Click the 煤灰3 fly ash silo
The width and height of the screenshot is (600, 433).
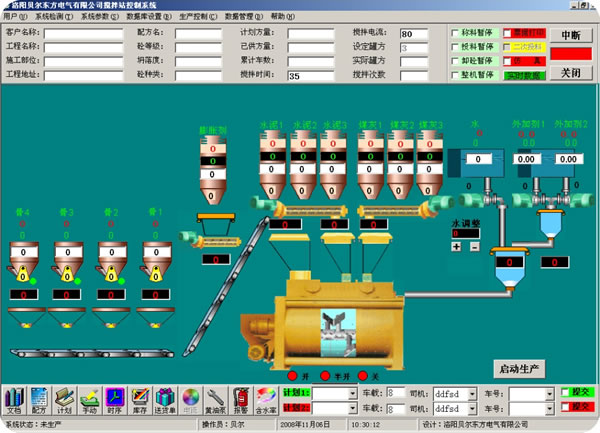(x=429, y=164)
